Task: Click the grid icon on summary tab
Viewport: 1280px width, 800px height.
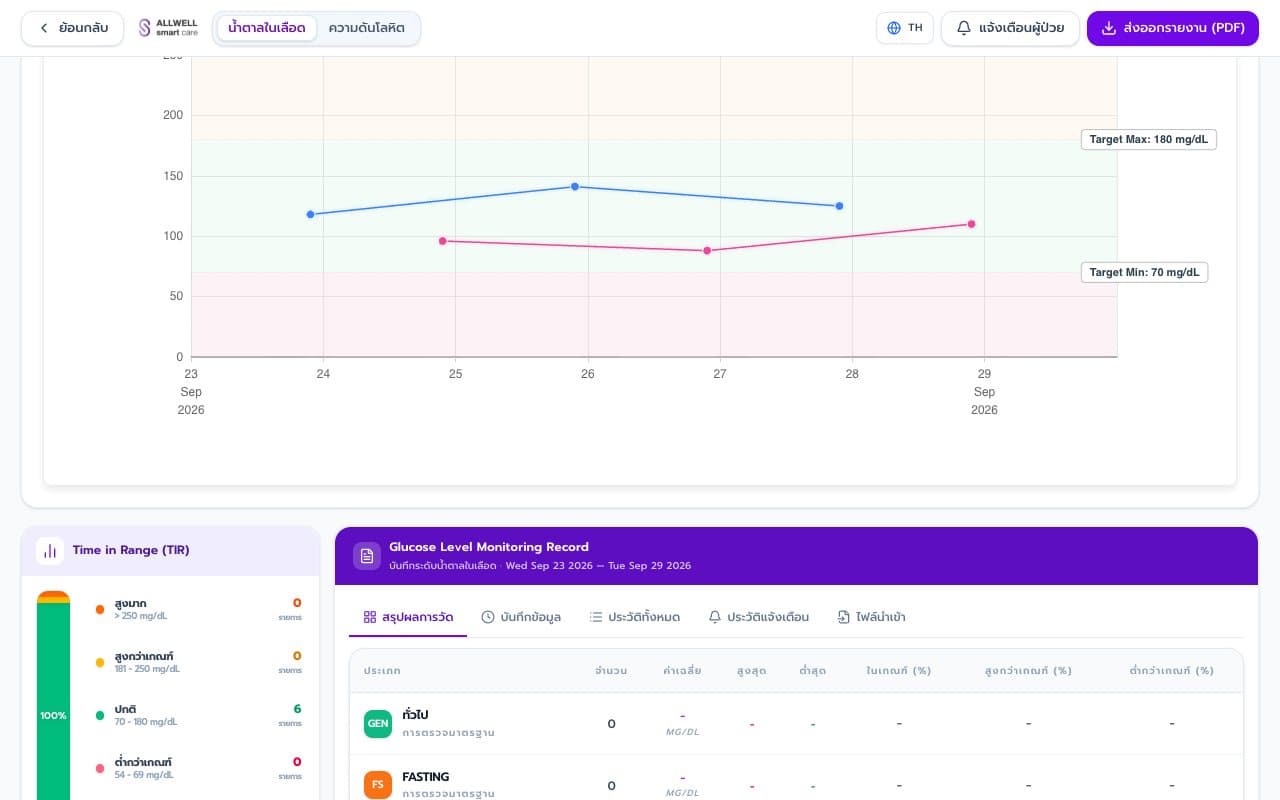Action: point(370,617)
